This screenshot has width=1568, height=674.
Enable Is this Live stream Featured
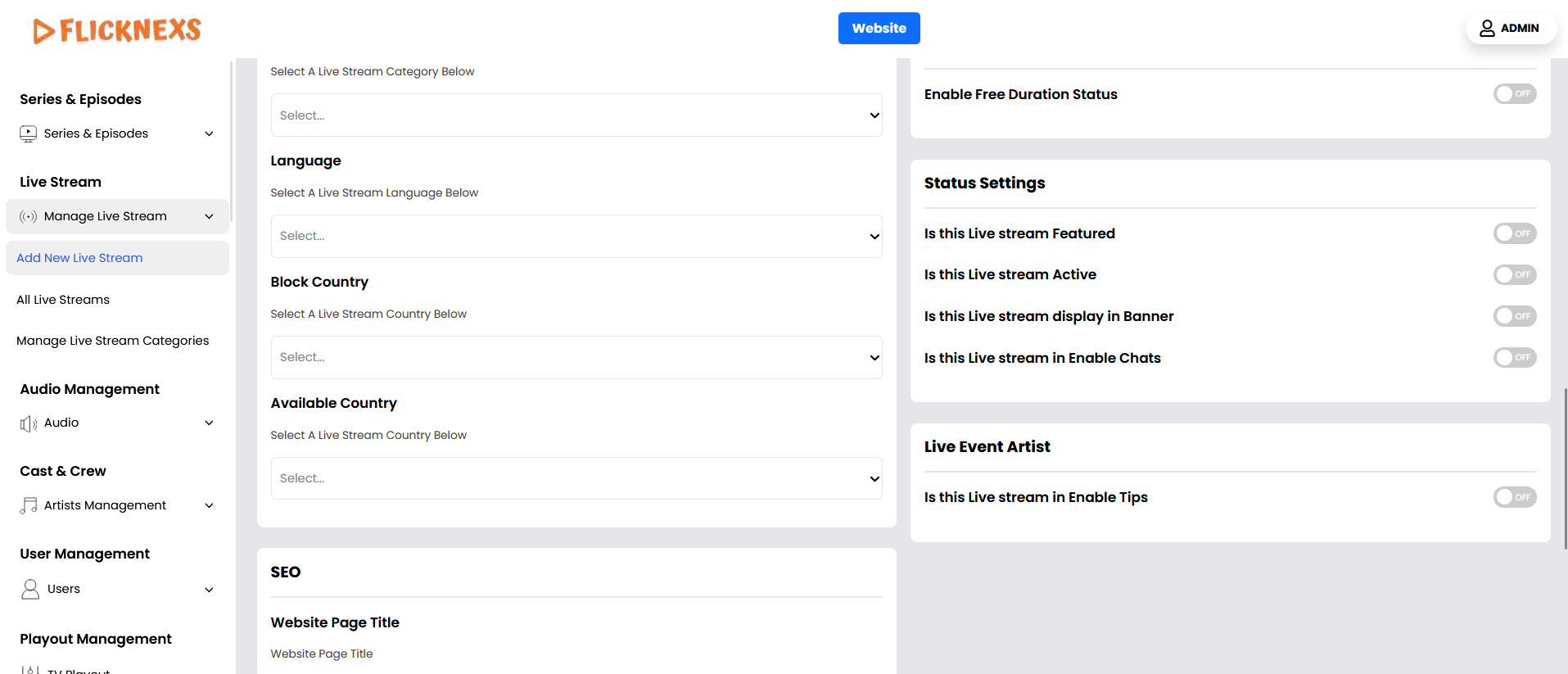1514,233
